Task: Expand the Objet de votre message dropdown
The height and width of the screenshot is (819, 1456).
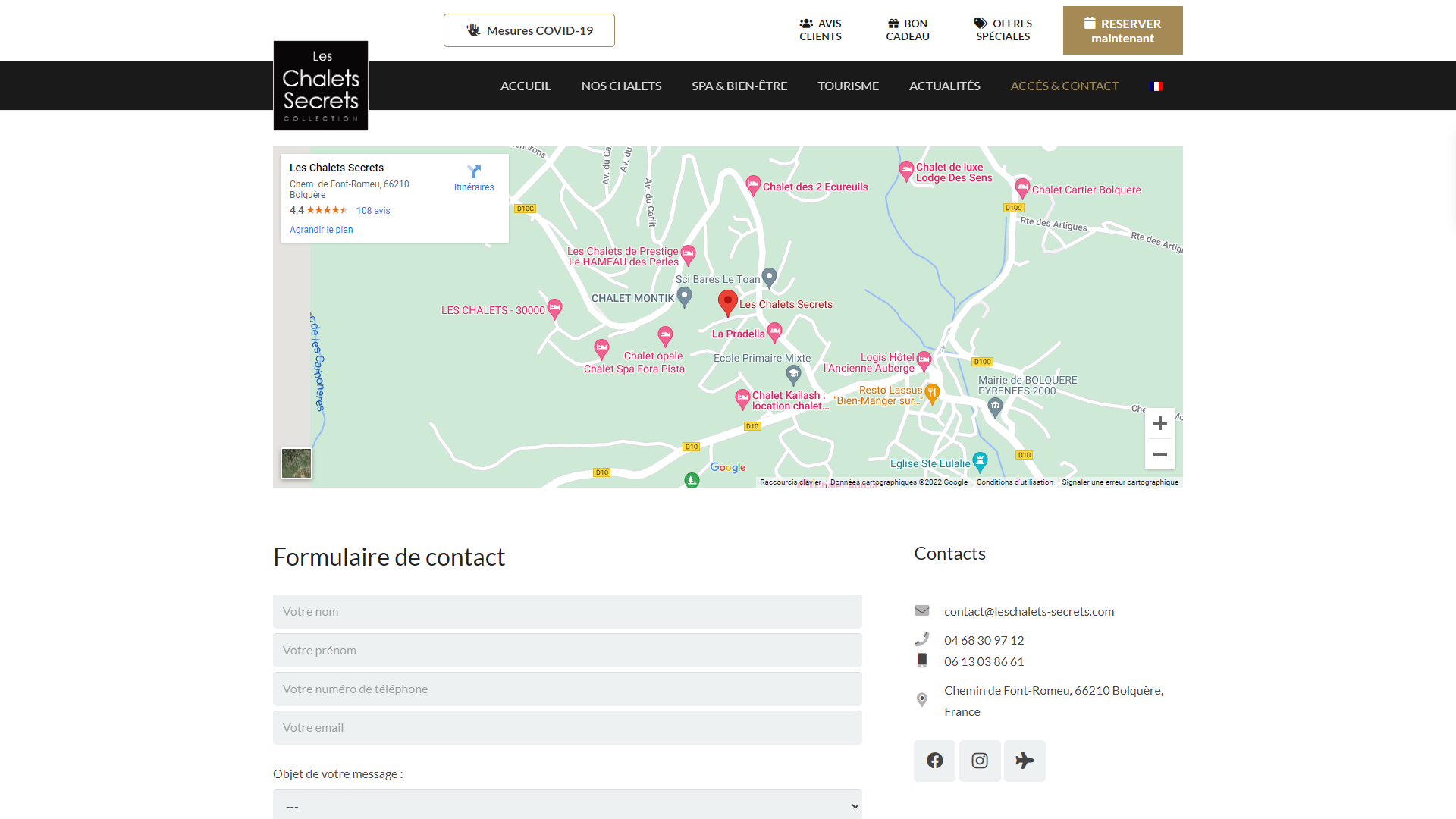Action: point(567,805)
